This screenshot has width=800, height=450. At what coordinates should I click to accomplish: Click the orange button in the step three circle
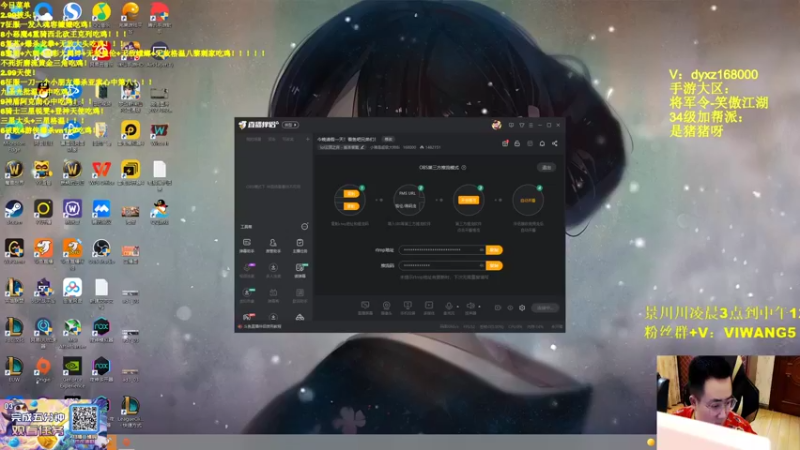(x=468, y=200)
